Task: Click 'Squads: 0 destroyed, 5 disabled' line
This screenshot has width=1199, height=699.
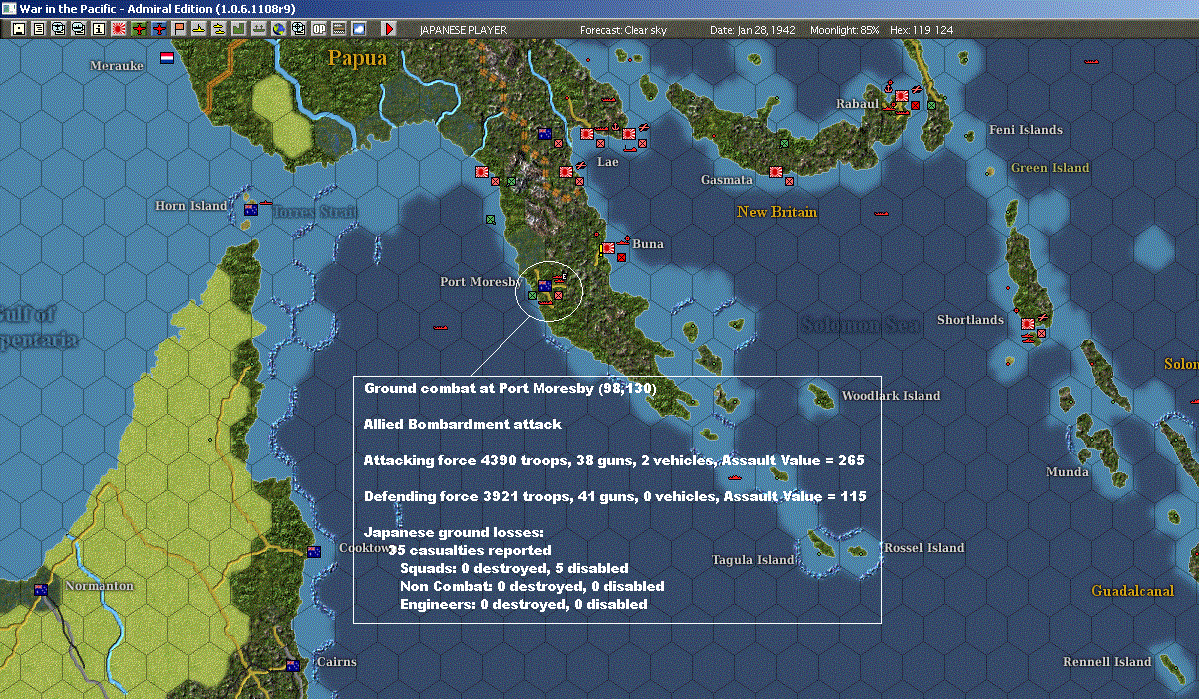Action: 514,568
